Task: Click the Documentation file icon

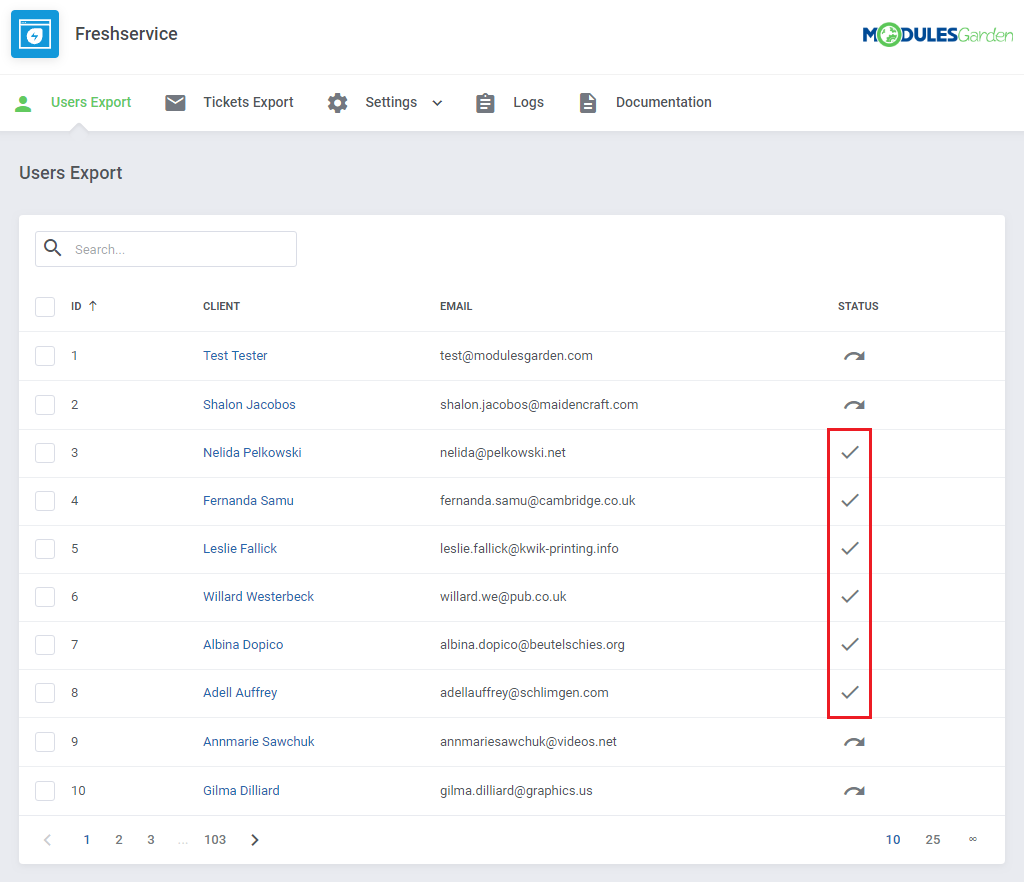Action: [x=588, y=103]
